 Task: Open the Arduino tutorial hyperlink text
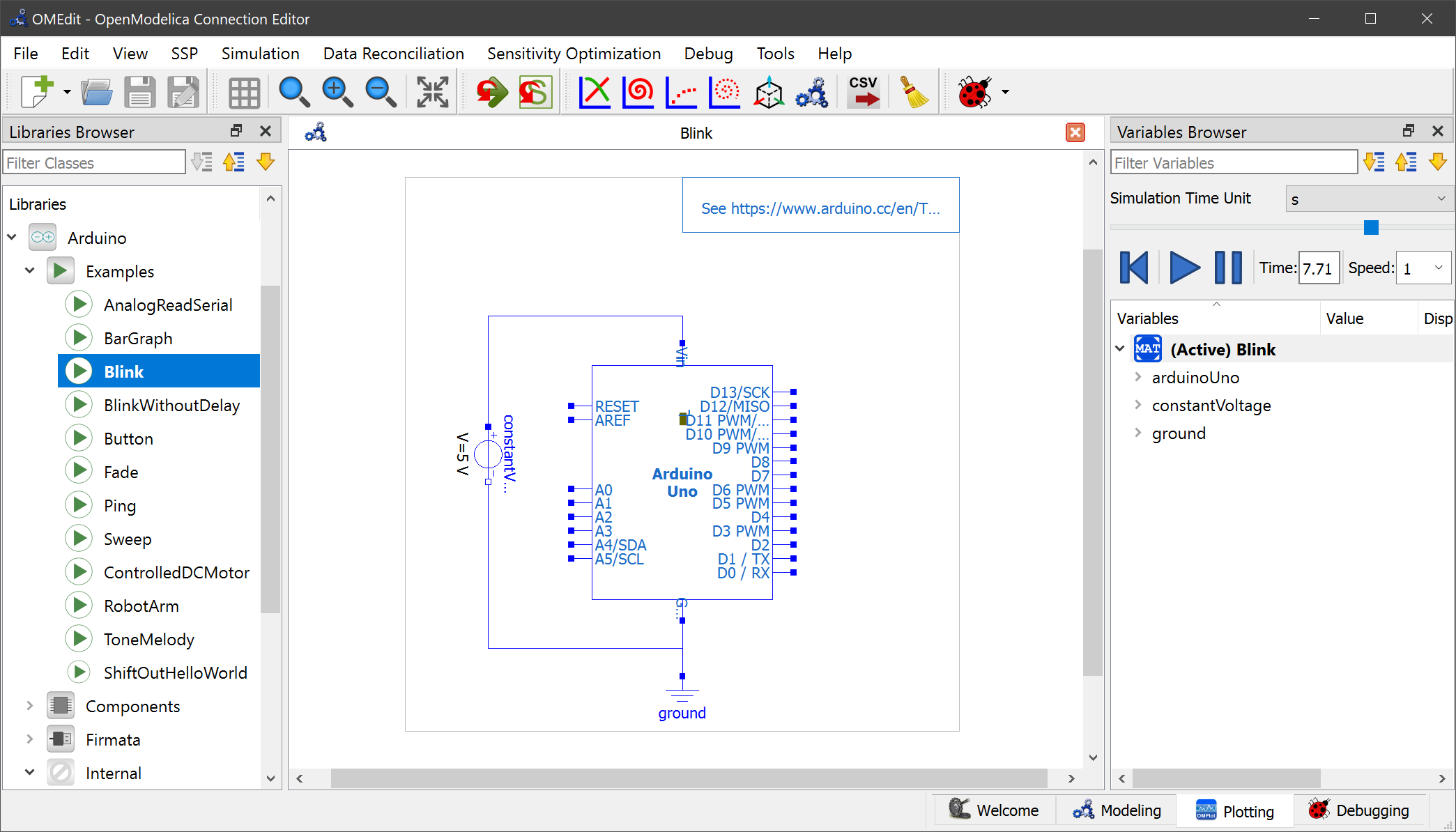point(820,208)
